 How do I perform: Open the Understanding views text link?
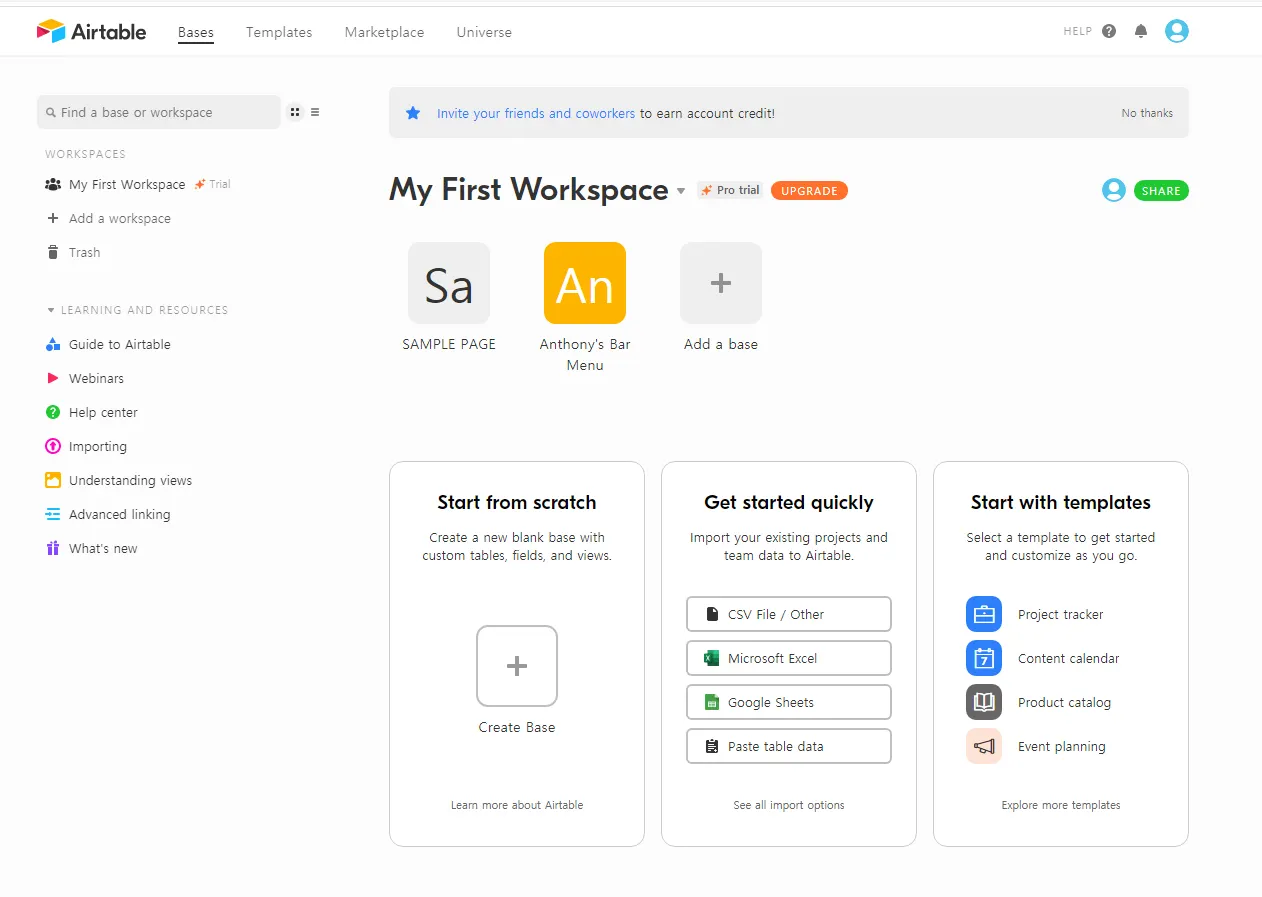coord(130,480)
